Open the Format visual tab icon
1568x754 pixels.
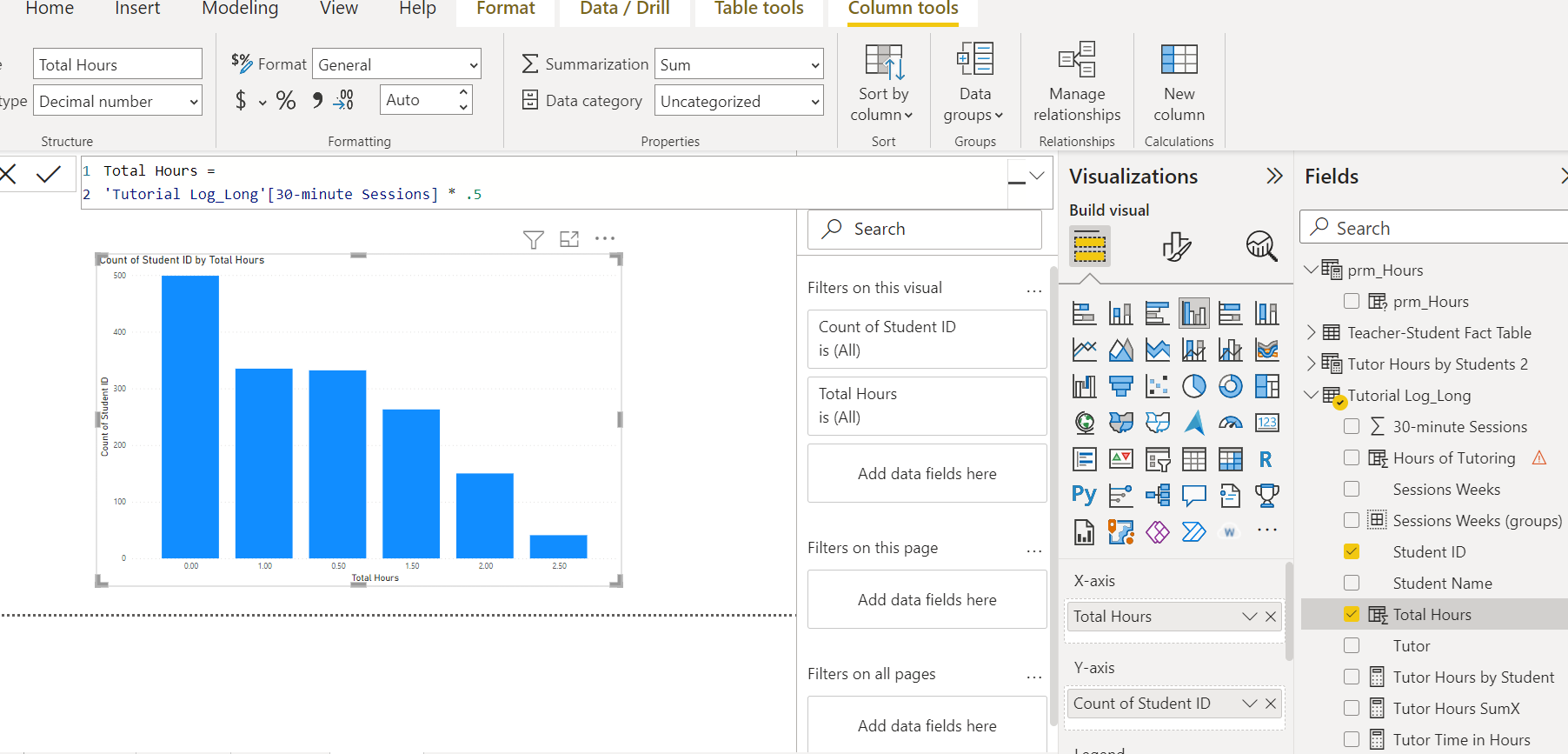coord(1176,247)
